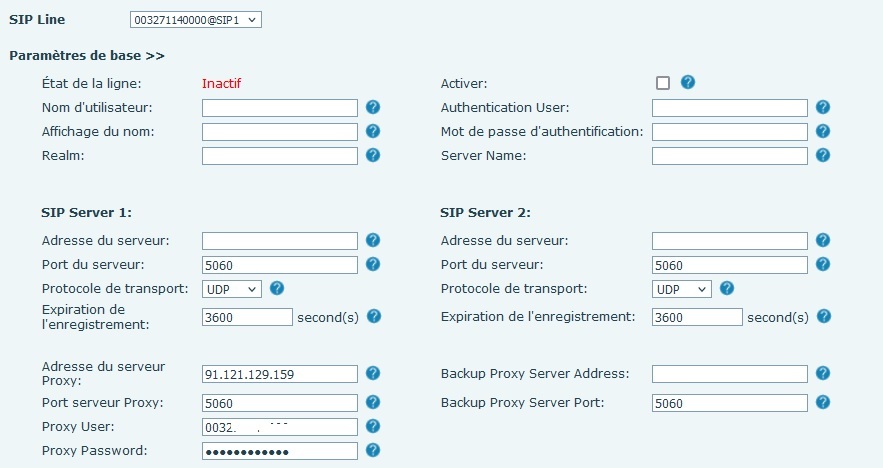Image resolution: width=883 pixels, height=468 pixels.
Task: Click help icon for Server Name
Action: [x=823, y=155]
